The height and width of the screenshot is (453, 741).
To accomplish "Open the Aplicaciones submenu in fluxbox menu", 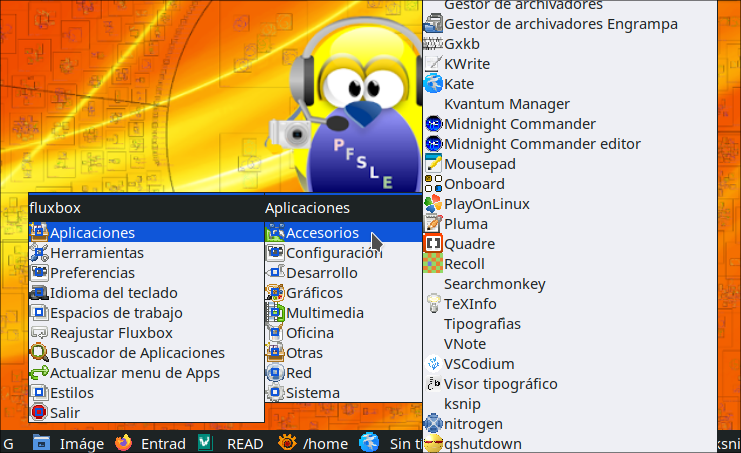I will pos(146,232).
